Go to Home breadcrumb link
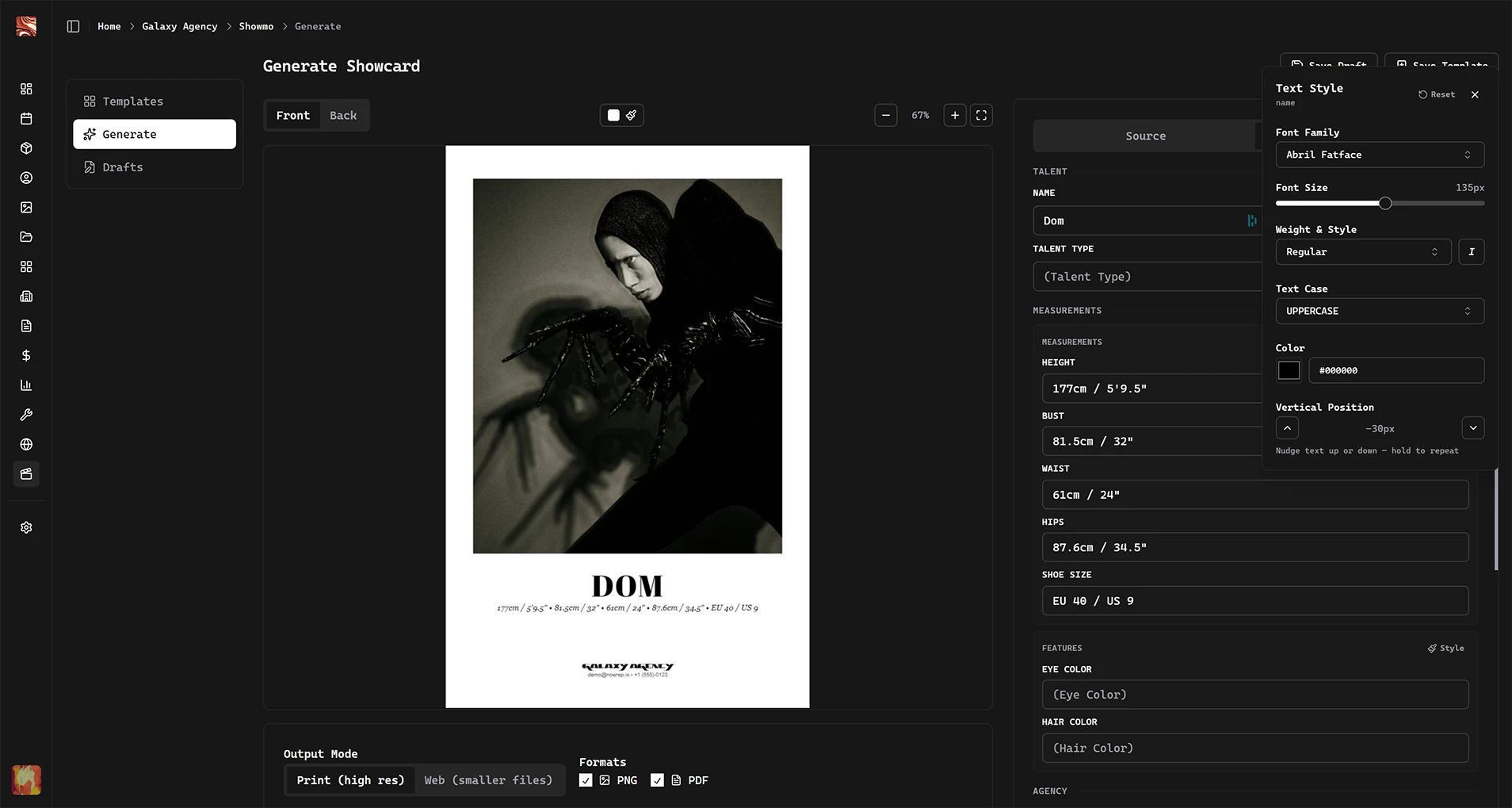The height and width of the screenshot is (808, 1512). pyautogui.click(x=109, y=26)
